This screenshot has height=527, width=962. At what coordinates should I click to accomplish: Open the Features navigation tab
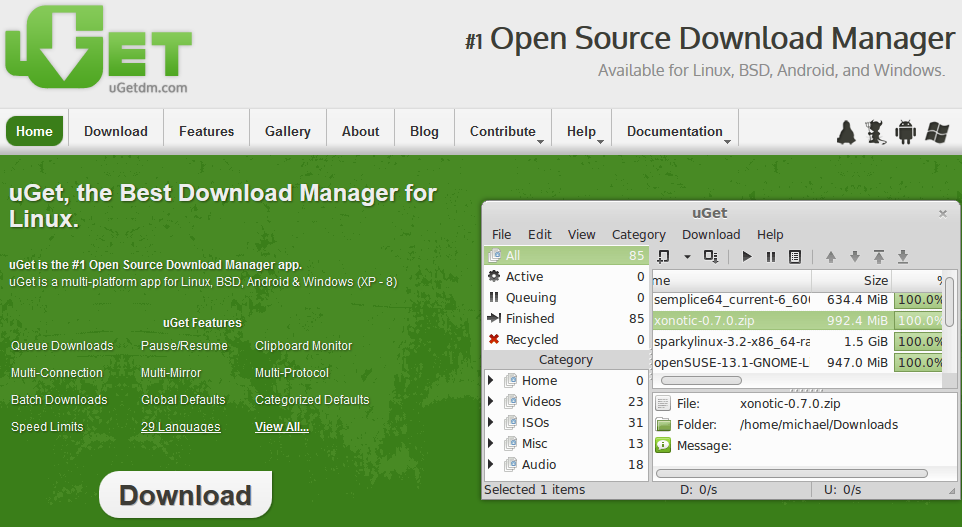click(207, 131)
